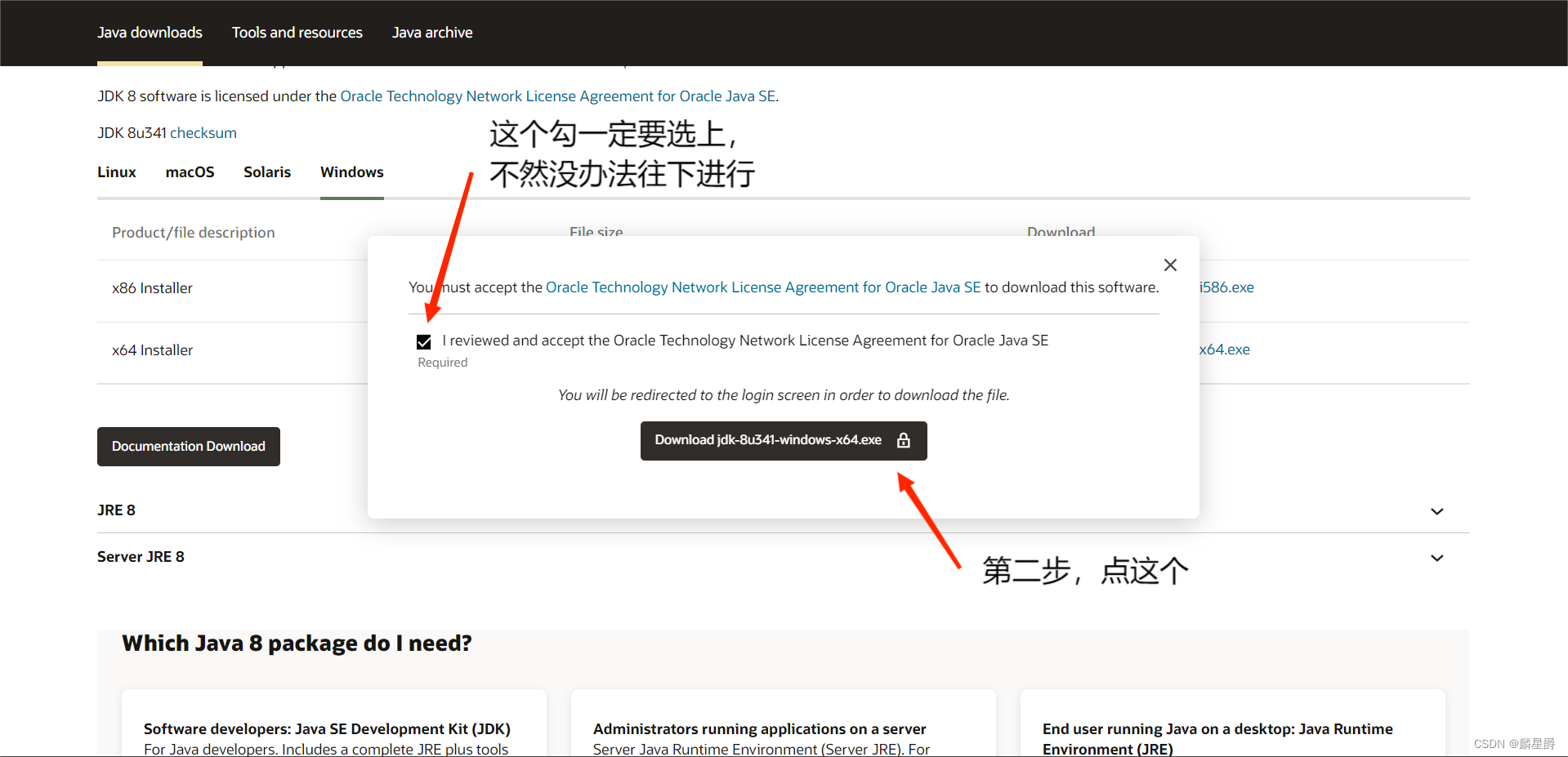Select the Solaris platform tab
The width and height of the screenshot is (1568, 757).
(267, 172)
